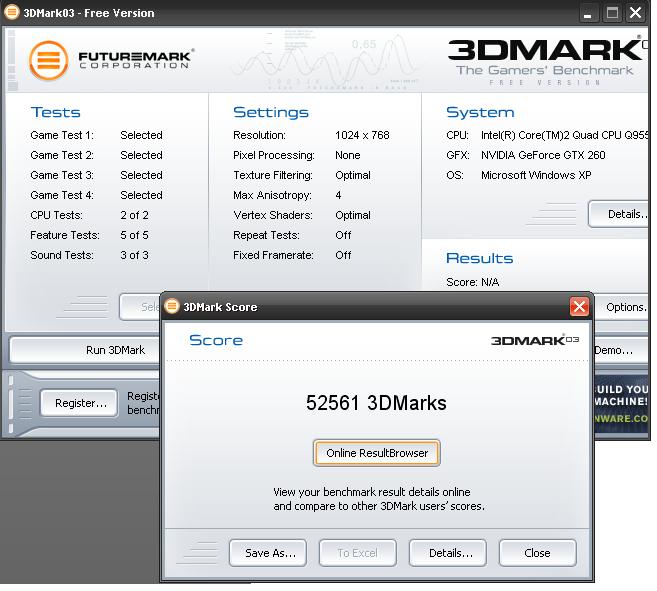Click 'View your benchmark result details online' text
This screenshot has height=591, width=657.
(372, 492)
